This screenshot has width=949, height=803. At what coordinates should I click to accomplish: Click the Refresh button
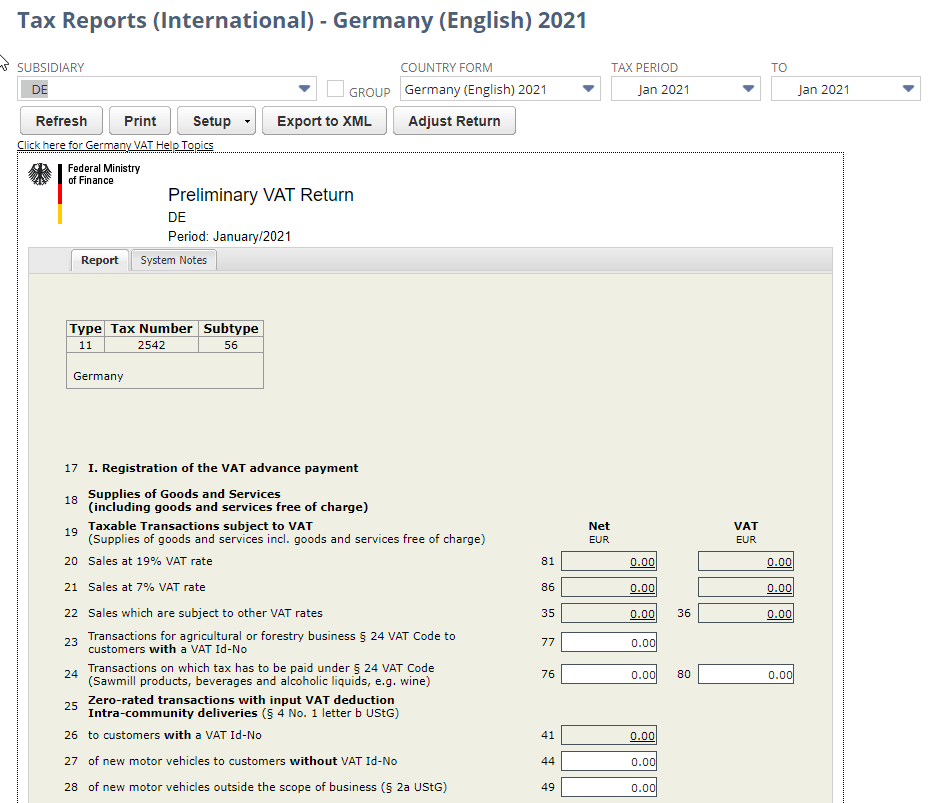(x=61, y=120)
